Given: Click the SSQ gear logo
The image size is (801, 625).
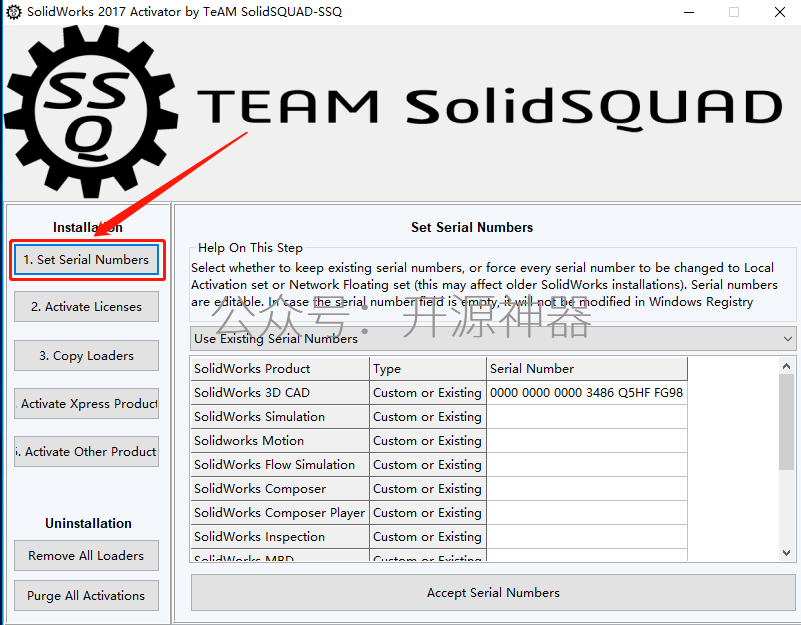Looking at the screenshot, I should [91, 111].
